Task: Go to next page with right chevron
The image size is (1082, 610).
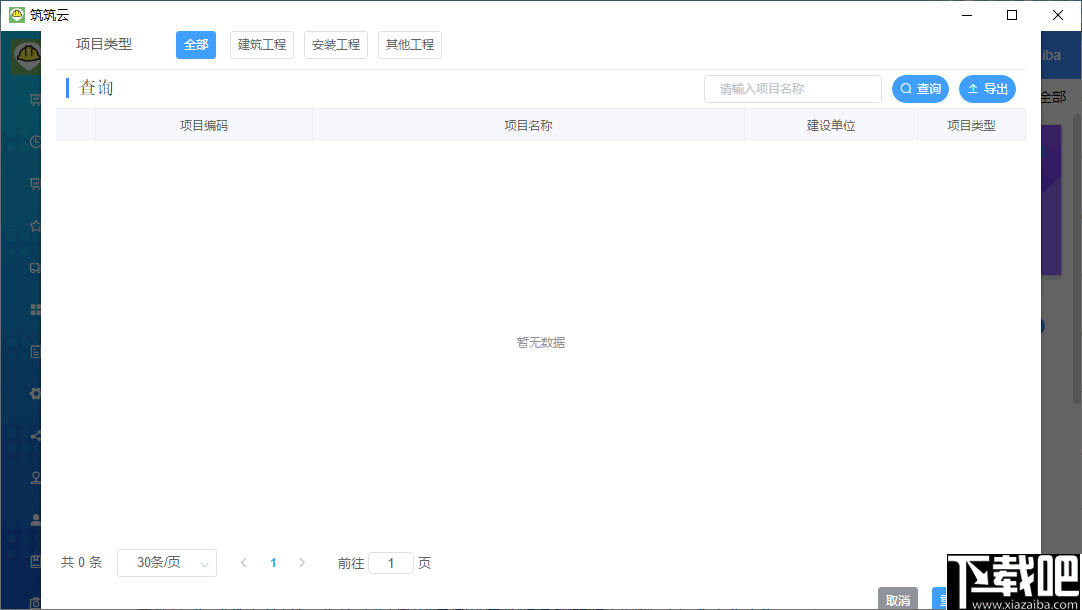Action: tap(302, 563)
